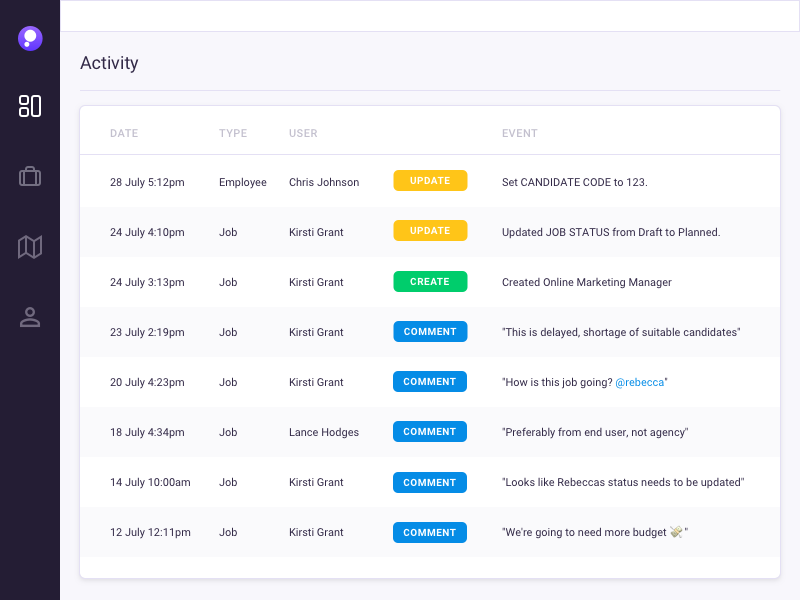The image size is (800, 600).
Task: Sort by the EVENT column header
Action: [519, 133]
